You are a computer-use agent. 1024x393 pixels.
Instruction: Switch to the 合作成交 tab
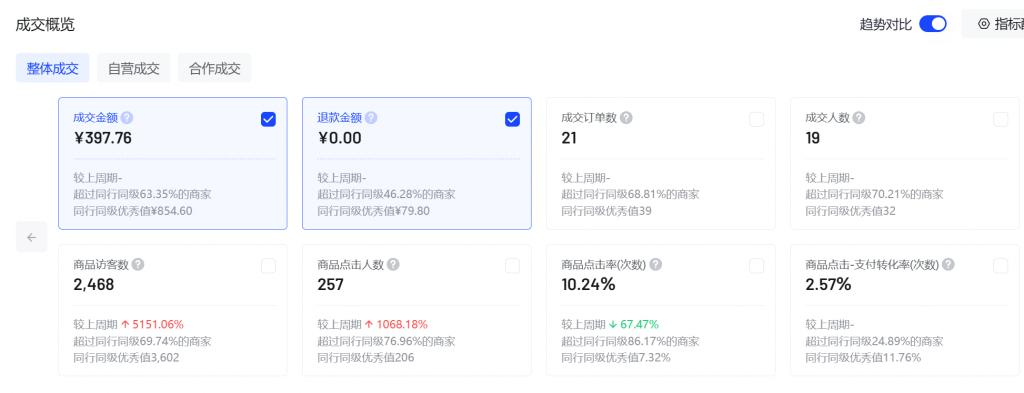click(215, 69)
